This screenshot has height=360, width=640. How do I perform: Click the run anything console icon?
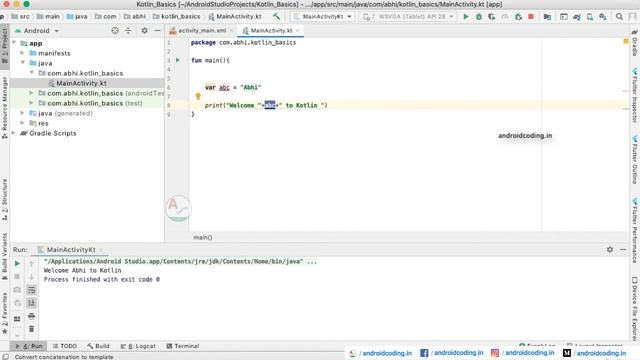tap(564, 17)
